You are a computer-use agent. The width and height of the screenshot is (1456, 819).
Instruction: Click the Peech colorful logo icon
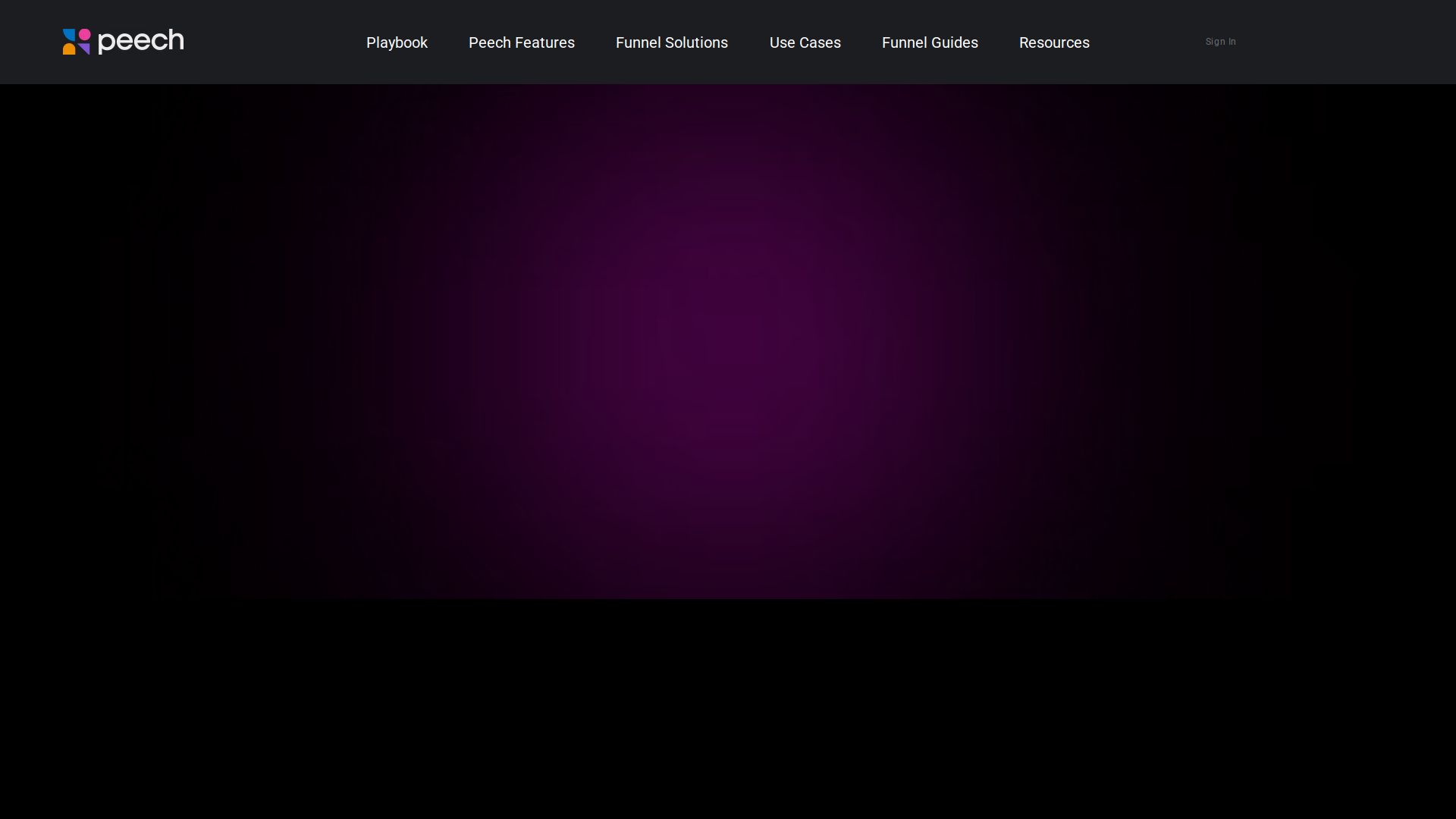pos(76,42)
